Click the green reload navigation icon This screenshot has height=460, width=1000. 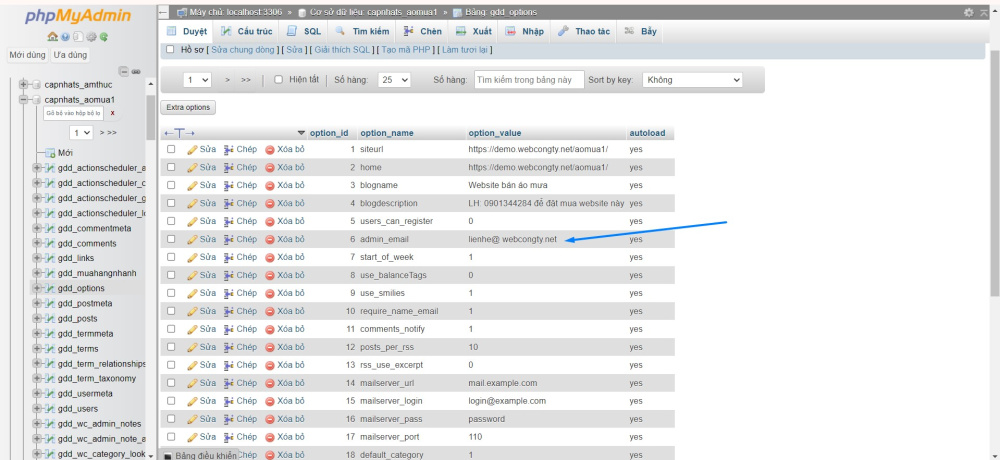point(104,36)
